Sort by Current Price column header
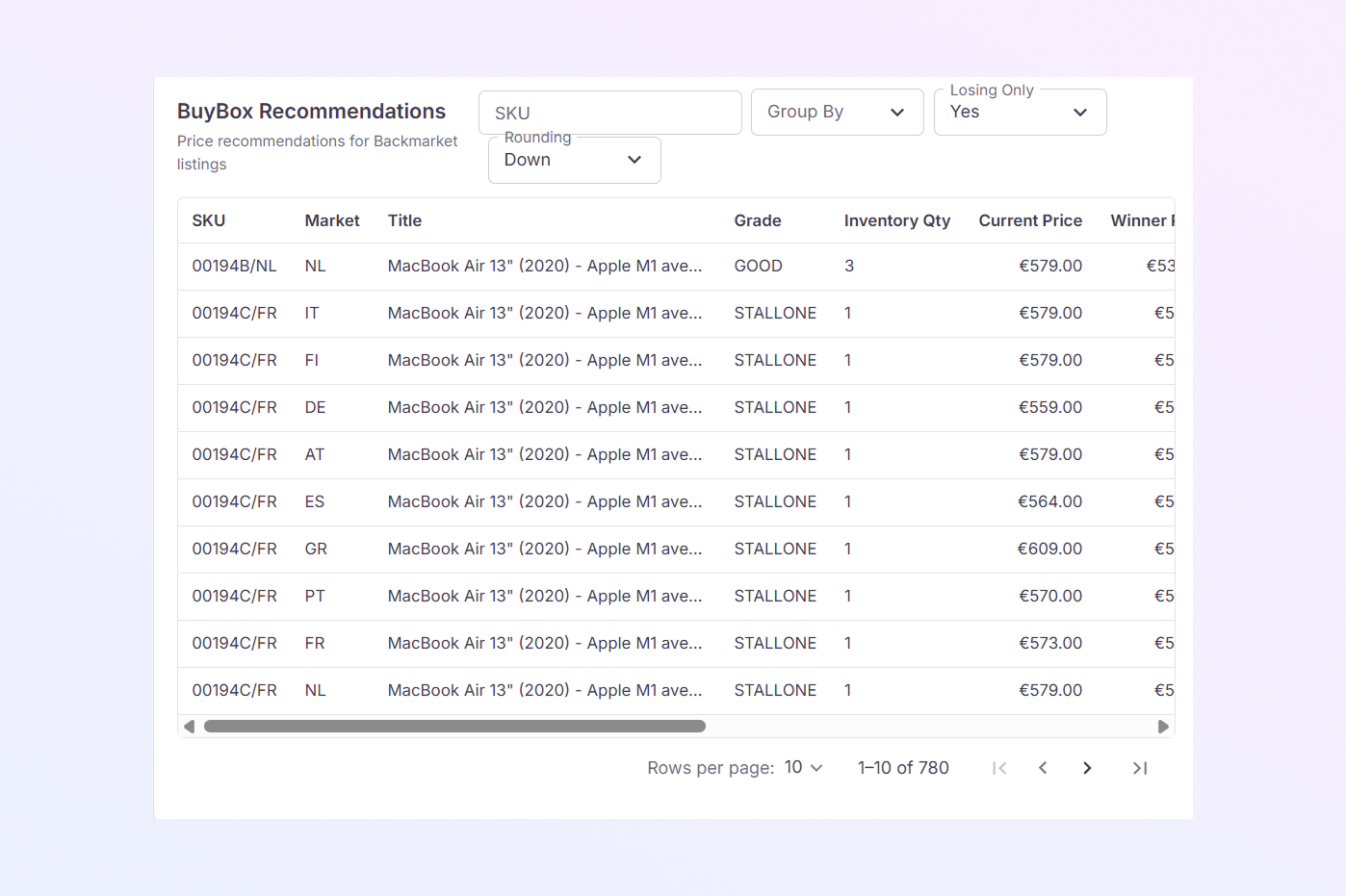The height and width of the screenshot is (896, 1346). (x=1030, y=220)
